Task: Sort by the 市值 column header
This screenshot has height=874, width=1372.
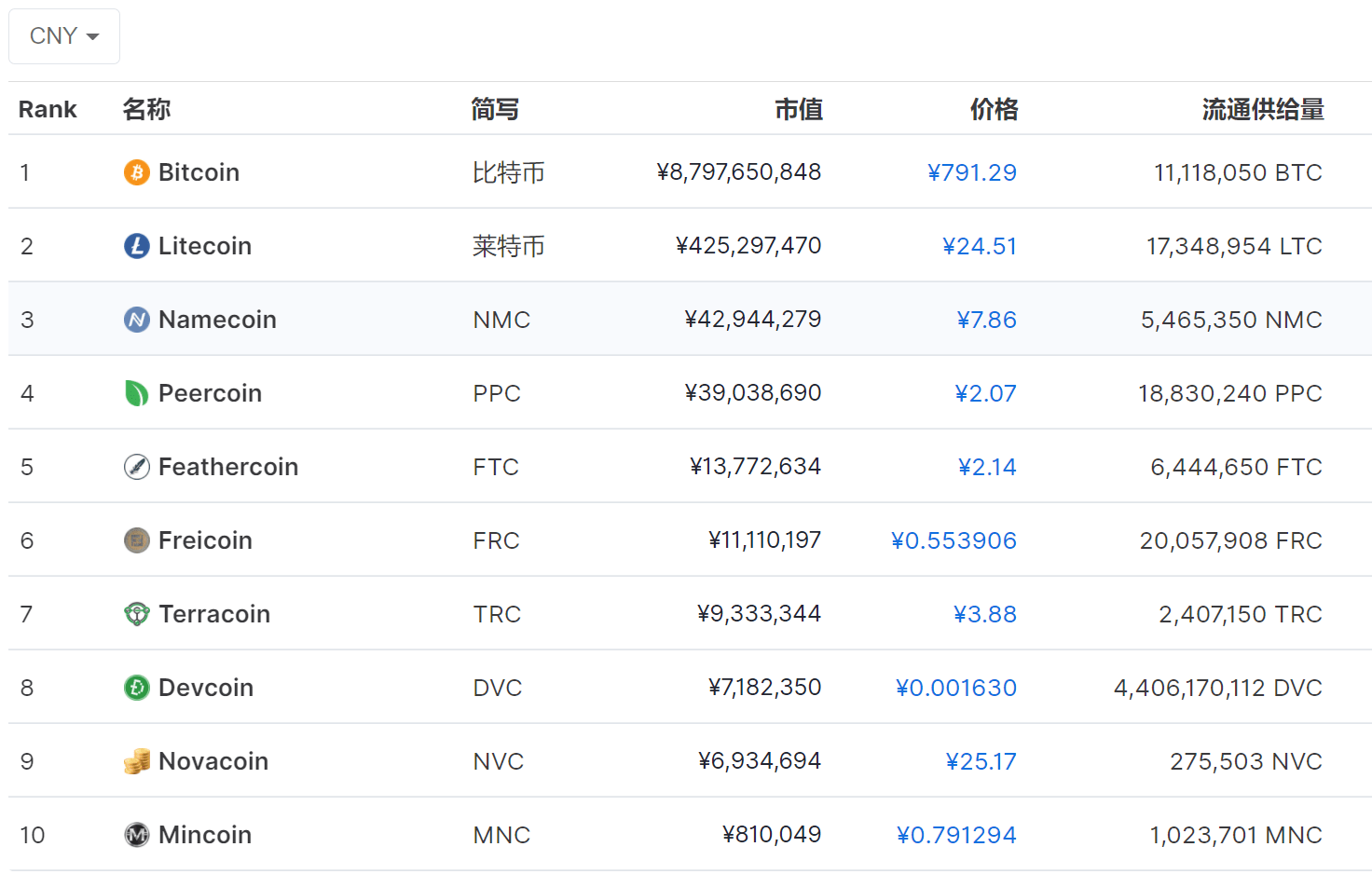Action: click(x=799, y=109)
